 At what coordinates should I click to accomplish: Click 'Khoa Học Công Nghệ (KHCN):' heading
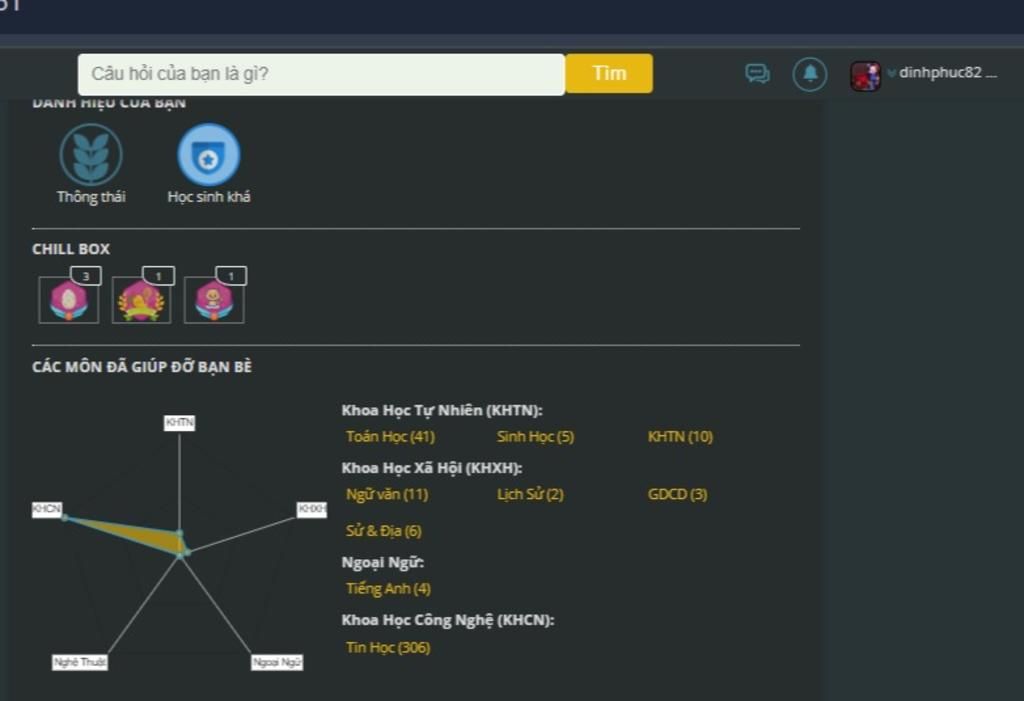click(448, 619)
